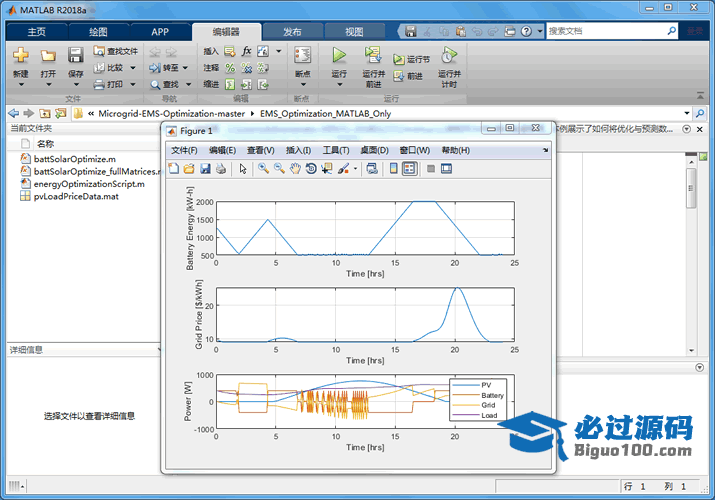715x500 pixels.
Task: Open Figure 工具(T) menu
Action: click(336, 150)
